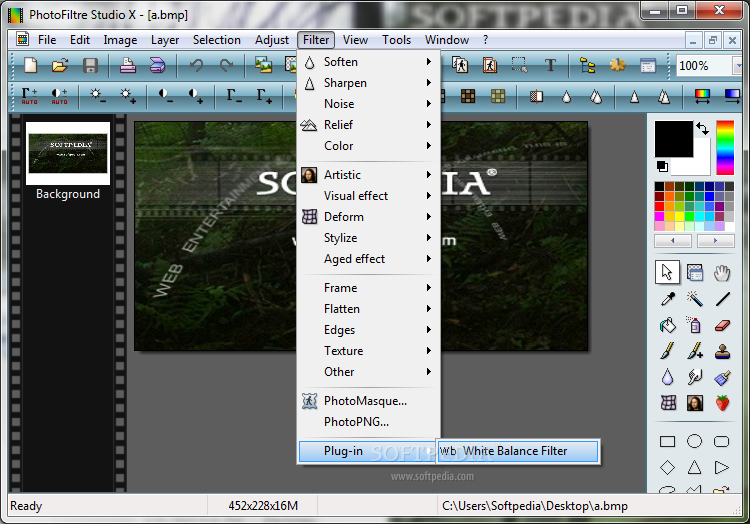Select the Paint bucket fill tool
Image resolution: width=750 pixels, height=524 pixels.
(667, 326)
